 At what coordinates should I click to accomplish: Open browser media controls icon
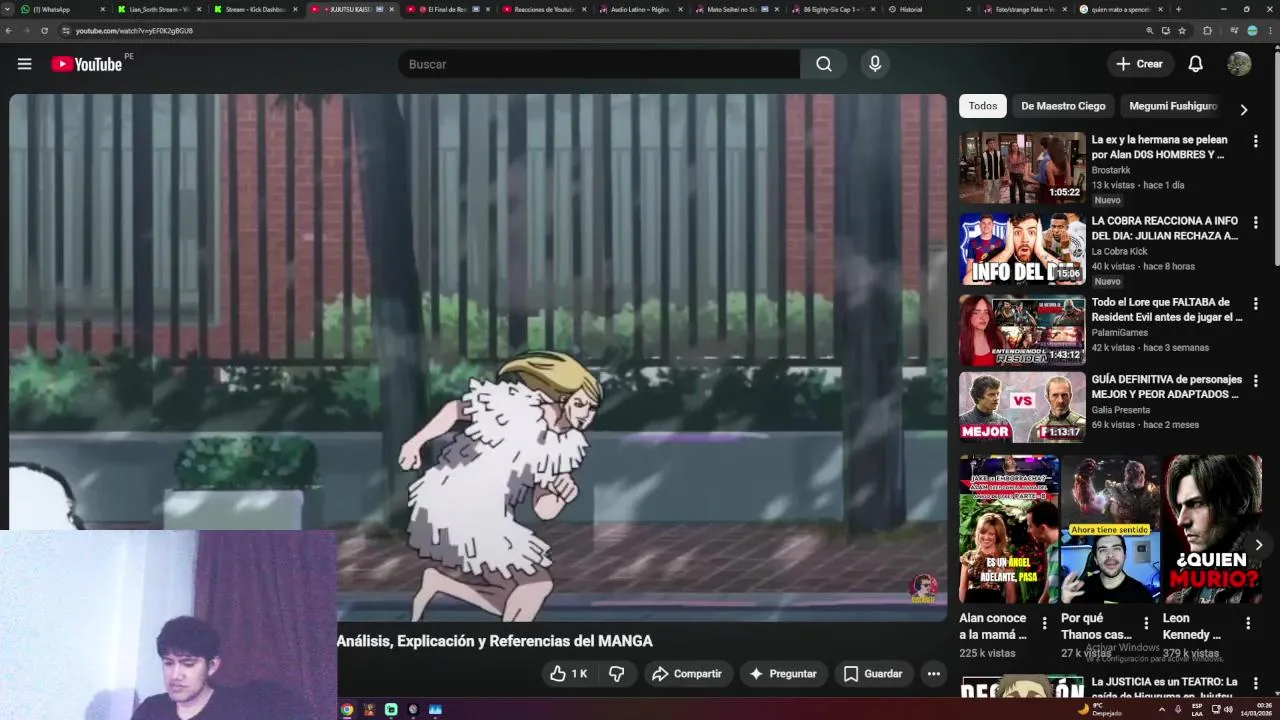(1236, 31)
